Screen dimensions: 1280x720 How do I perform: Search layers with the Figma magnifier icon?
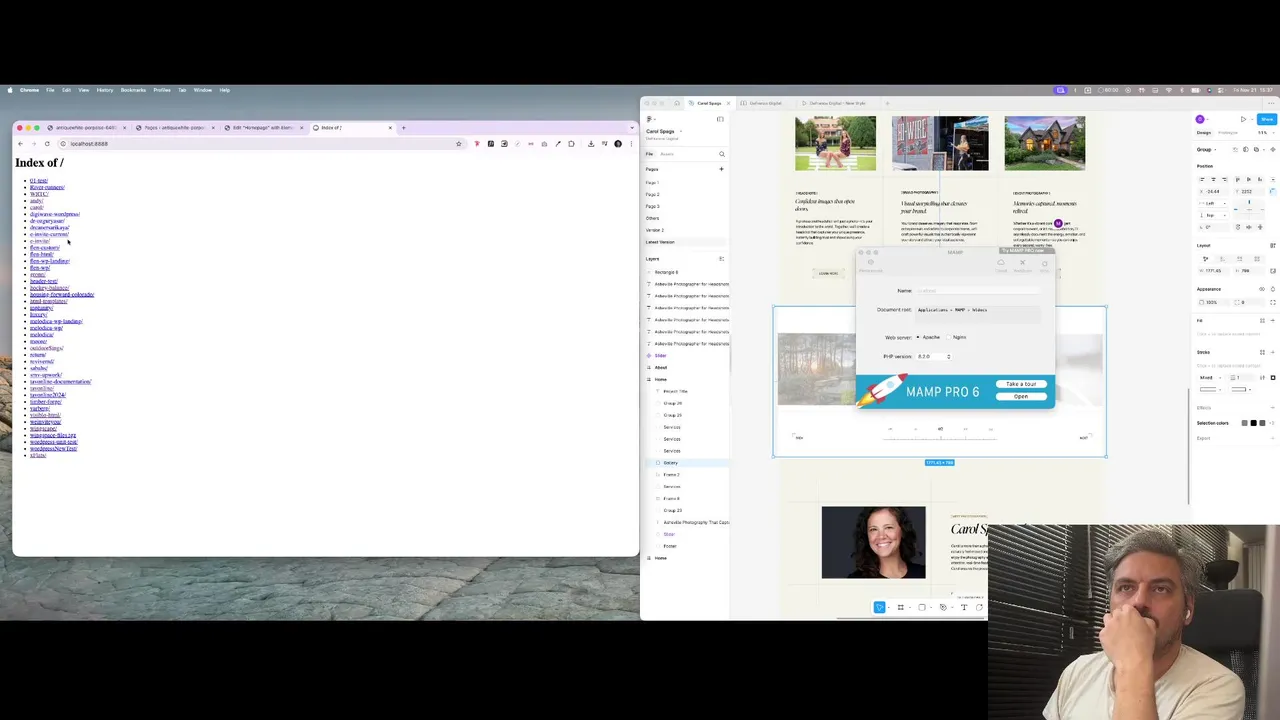pos(722,154)
